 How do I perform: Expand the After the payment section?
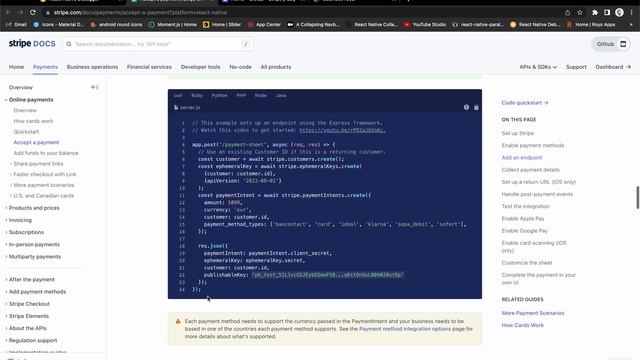pyautogui.click(x=6, y=280)
